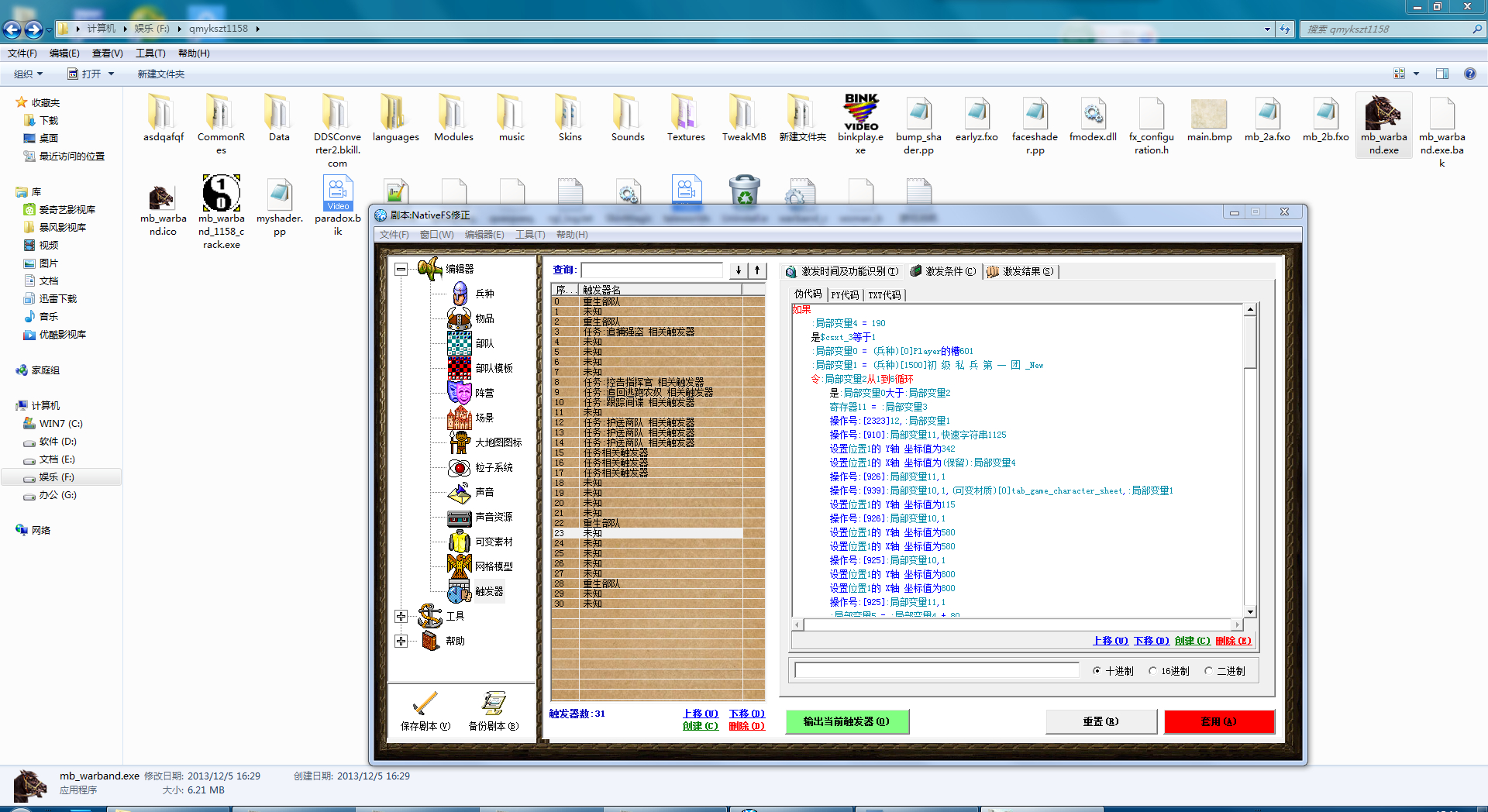Screen dimensions: 1488x812
Task: Open the Explorer view options dropdown arrow
Action: pyautogui.click(x=1416, y=74)
